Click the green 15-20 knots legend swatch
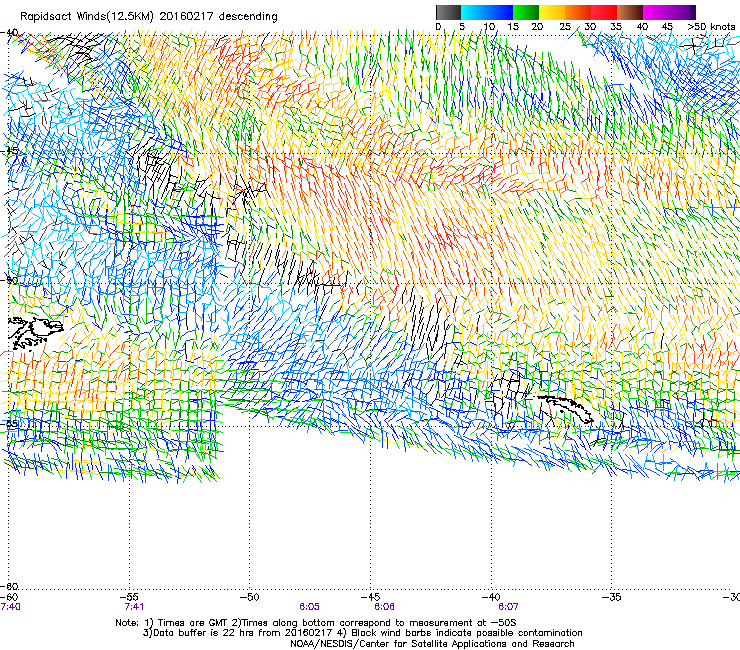Image resolution: width=740 pixels, height=650 pixels. click(x=526, y=12)
